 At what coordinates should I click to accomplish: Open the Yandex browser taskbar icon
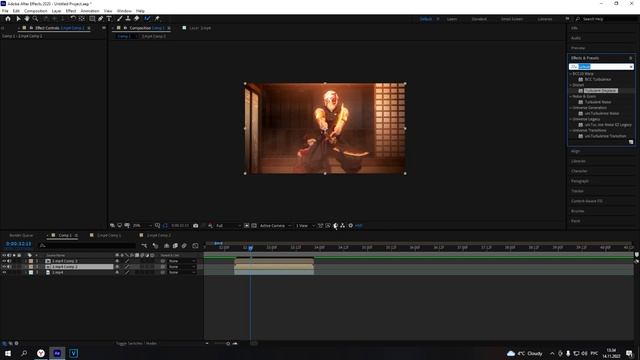(41, 353)
